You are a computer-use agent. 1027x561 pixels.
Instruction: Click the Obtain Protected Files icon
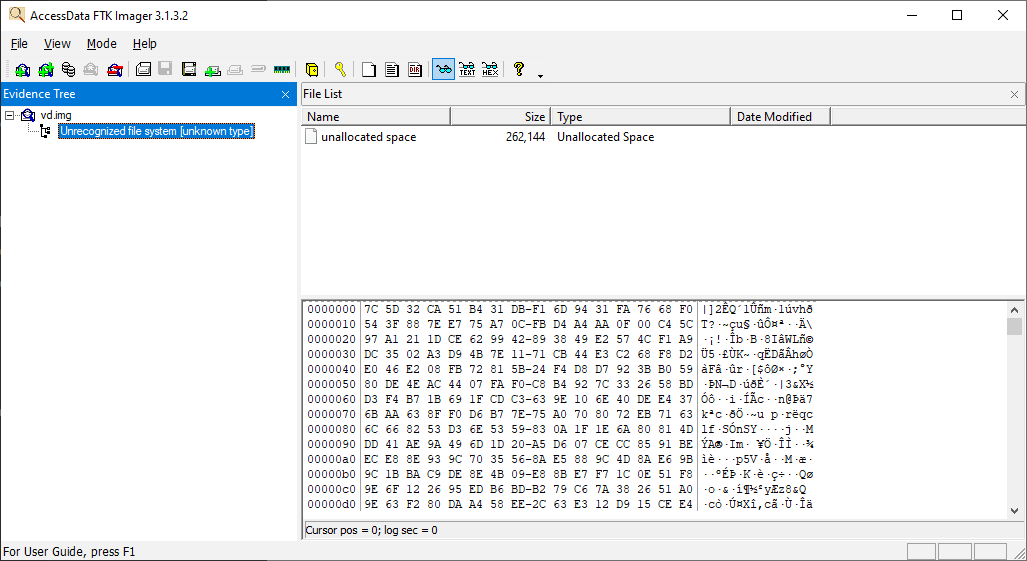pos(312,69)
